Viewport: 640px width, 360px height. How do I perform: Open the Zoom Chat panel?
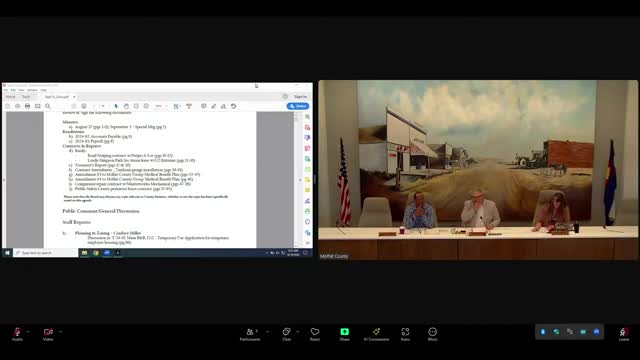[x=287, y=334]
